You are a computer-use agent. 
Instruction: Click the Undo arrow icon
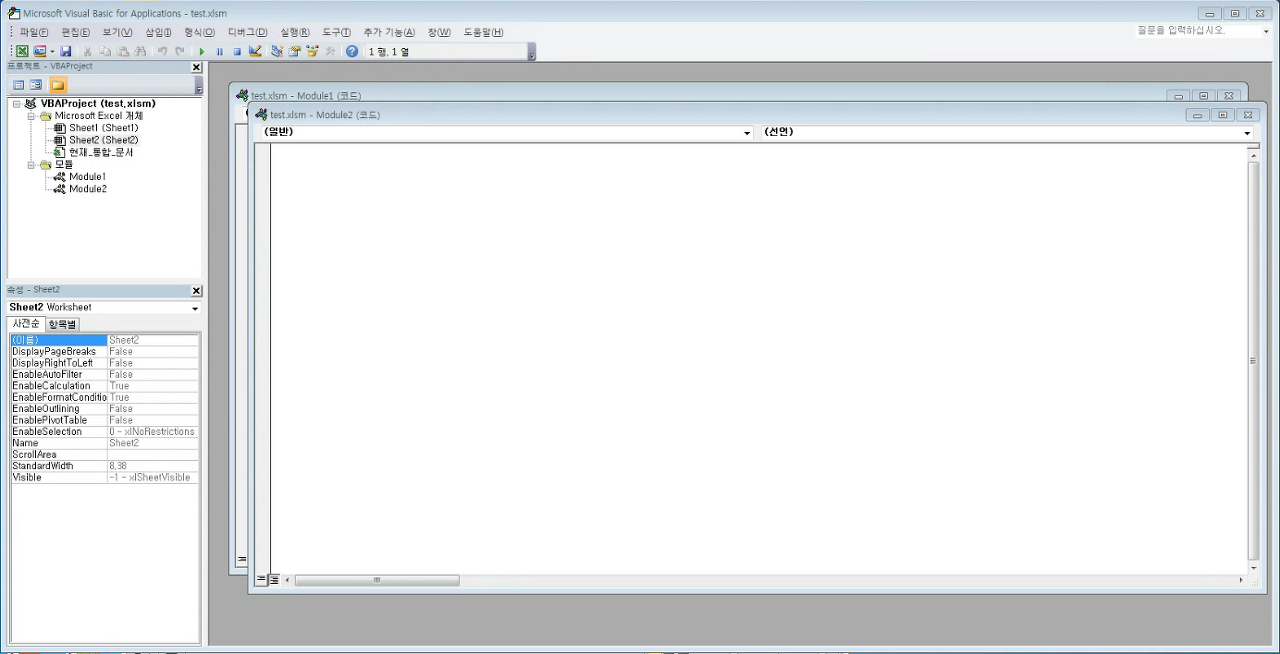[162, 51]
